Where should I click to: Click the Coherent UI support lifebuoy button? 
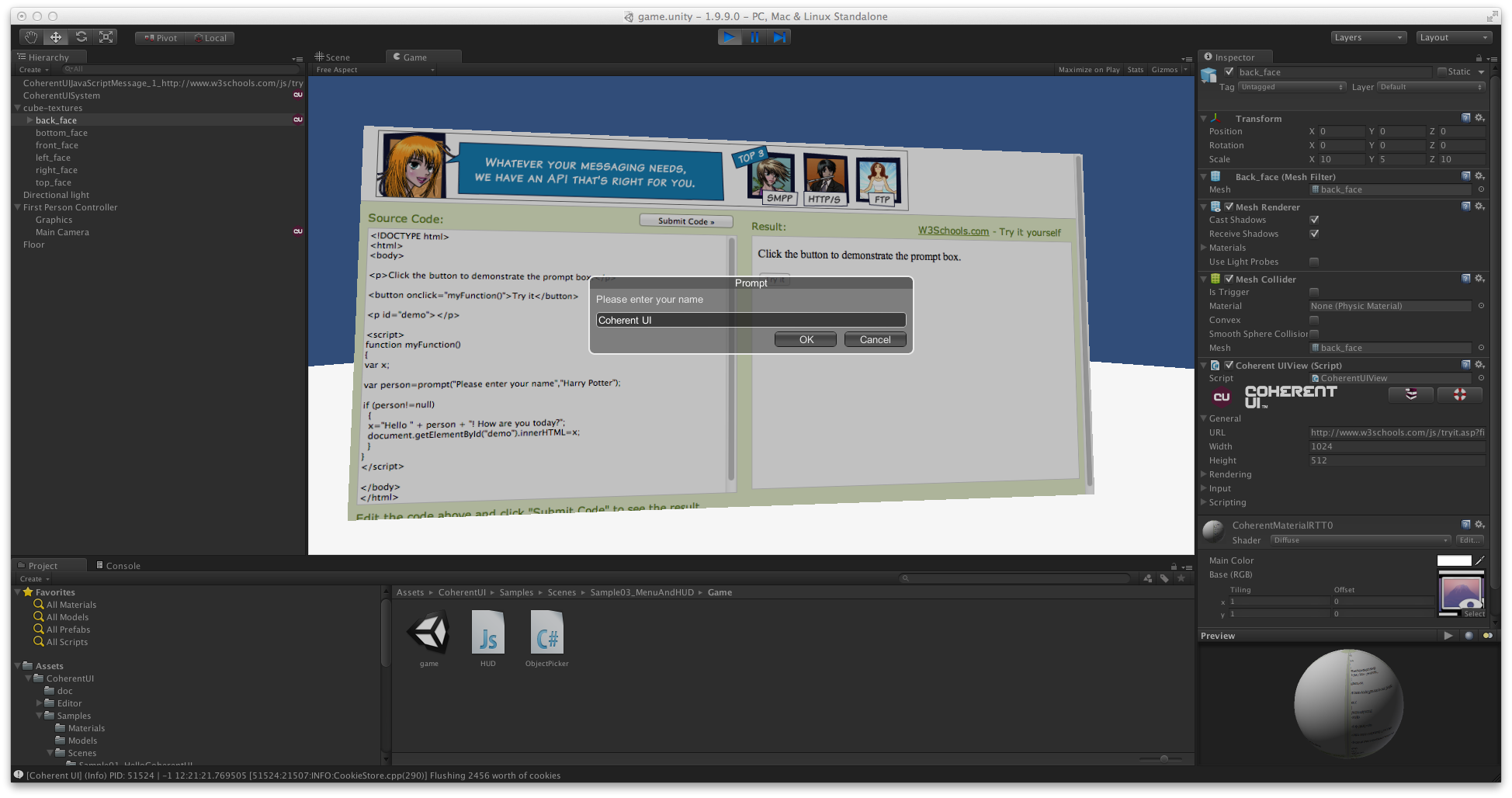tap(1460, 395)
